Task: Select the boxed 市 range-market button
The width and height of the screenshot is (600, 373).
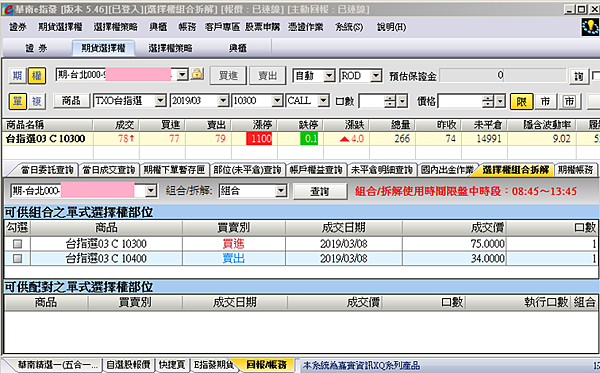Action: click(x=569, y=101)
